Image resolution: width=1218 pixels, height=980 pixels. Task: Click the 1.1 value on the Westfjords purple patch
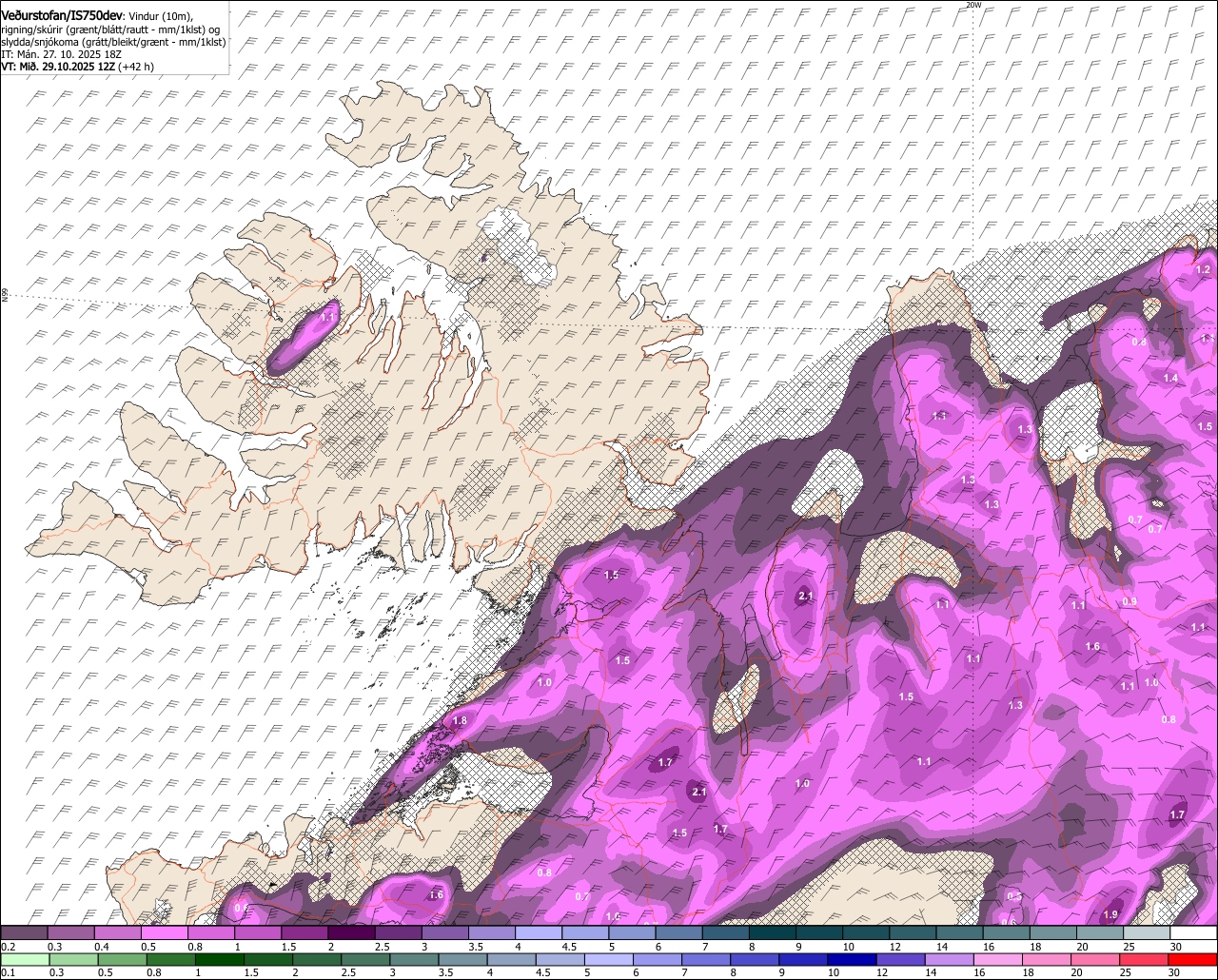click(329, 317)
